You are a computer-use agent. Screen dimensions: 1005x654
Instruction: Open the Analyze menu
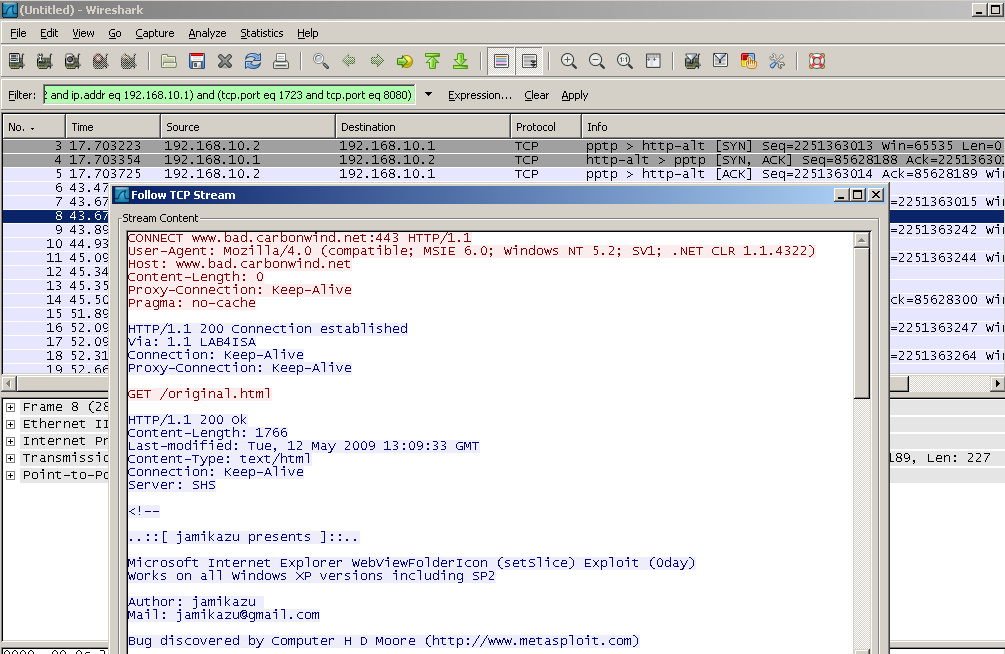(x=207, y=33)
